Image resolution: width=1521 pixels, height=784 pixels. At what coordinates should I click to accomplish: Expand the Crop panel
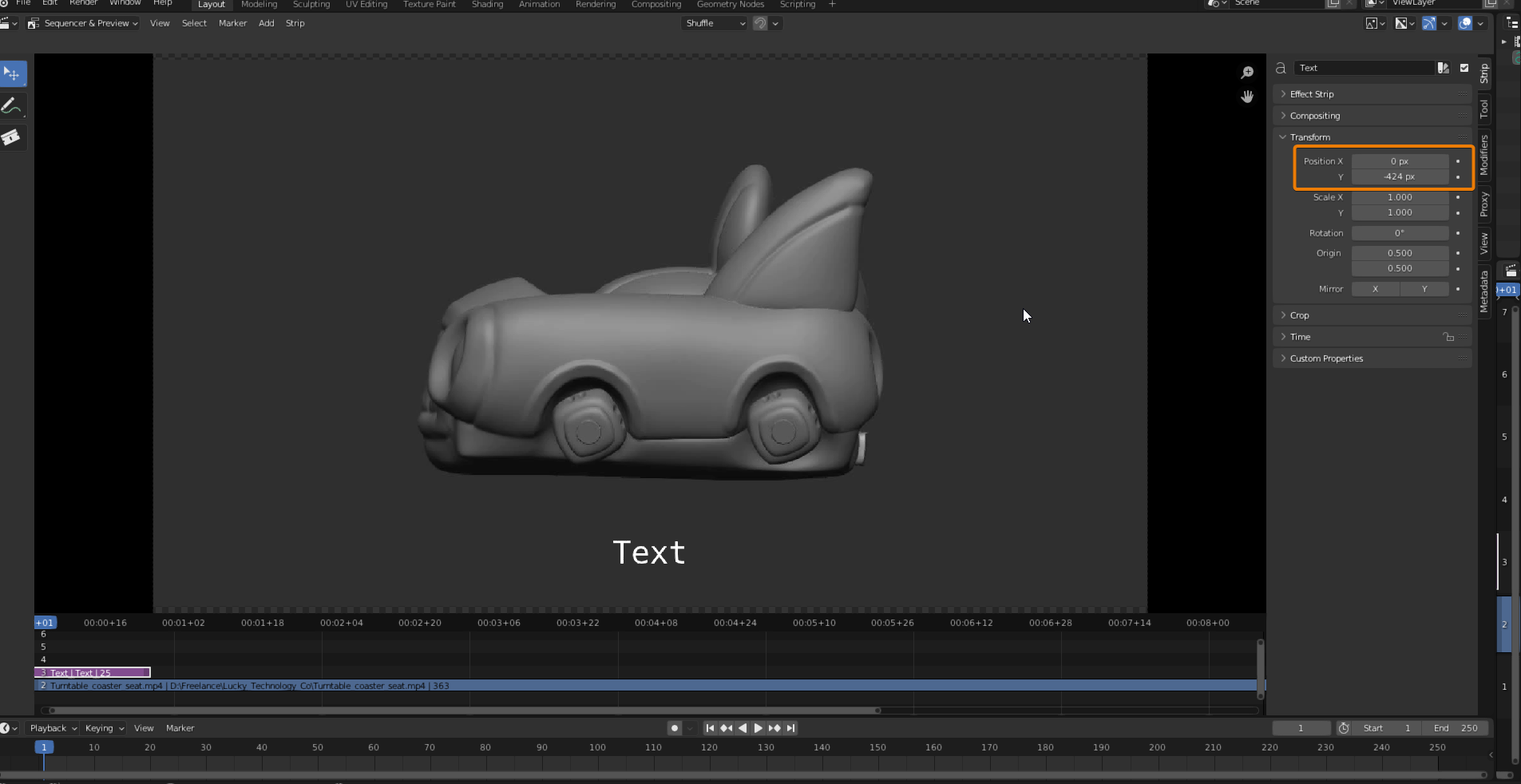1299,315
